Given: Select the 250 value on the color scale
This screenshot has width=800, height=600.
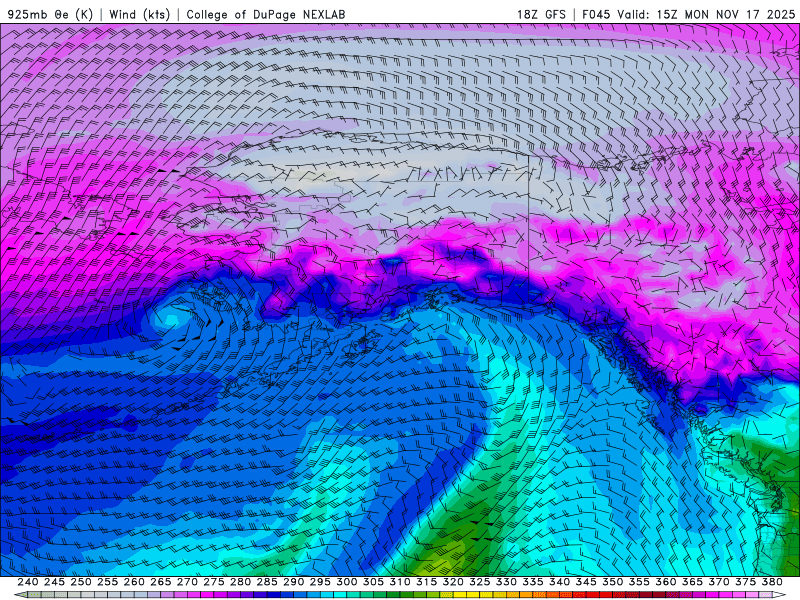Looking at the screenshot, I should tap(81, 582).
